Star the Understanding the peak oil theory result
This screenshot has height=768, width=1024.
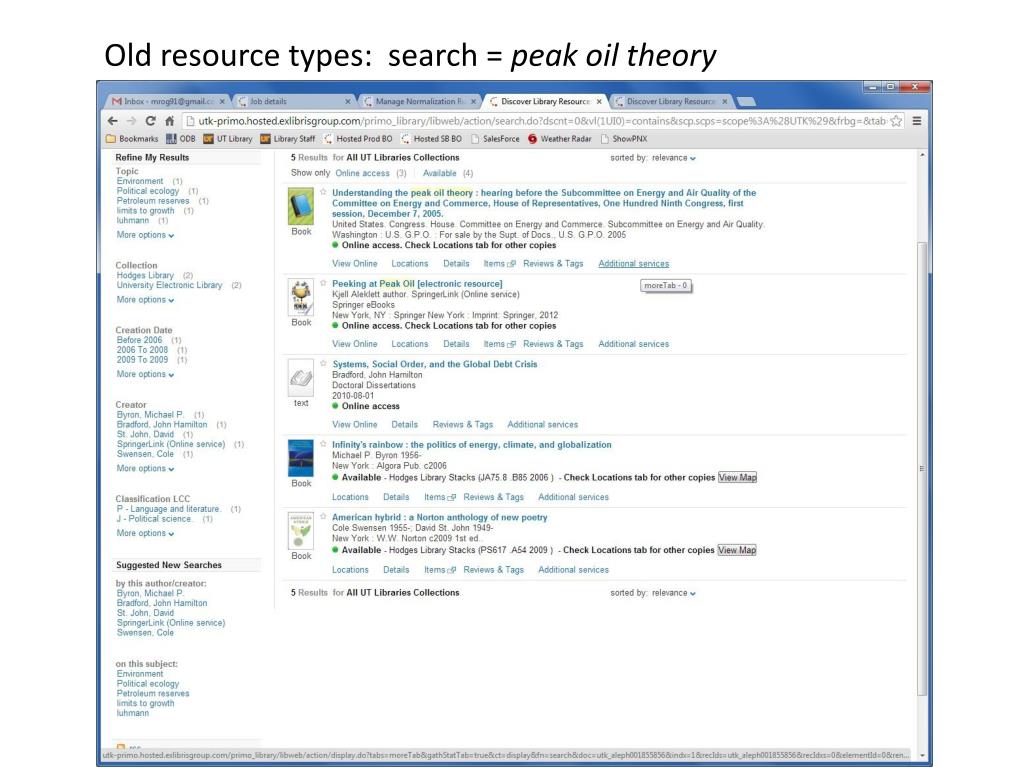pos(323,192)
